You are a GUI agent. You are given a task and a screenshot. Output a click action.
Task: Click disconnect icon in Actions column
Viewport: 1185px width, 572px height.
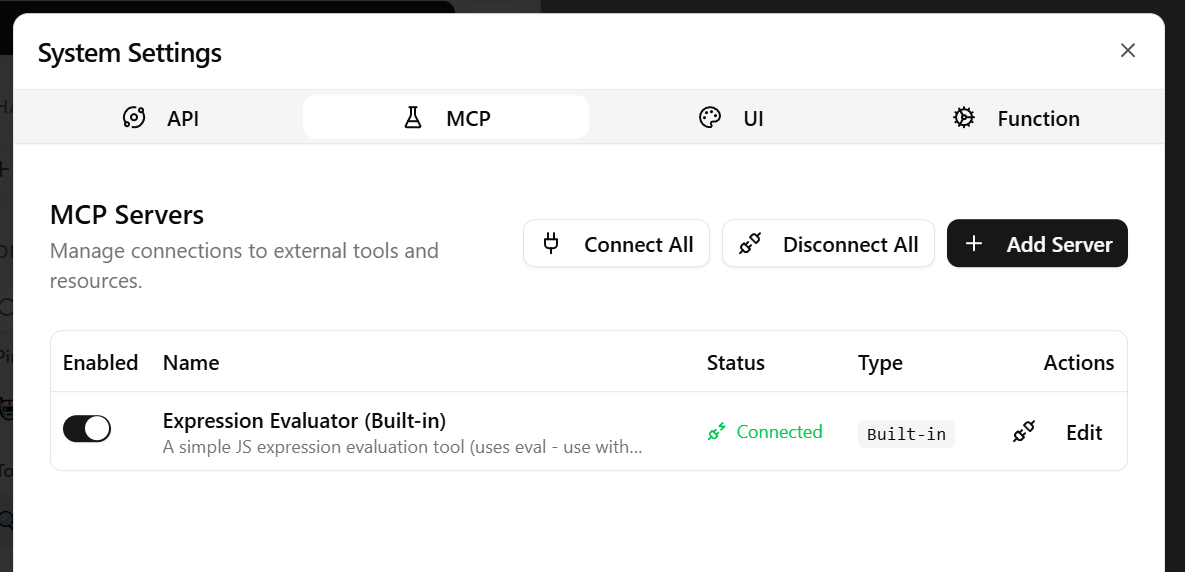[x=1024, y=432]
